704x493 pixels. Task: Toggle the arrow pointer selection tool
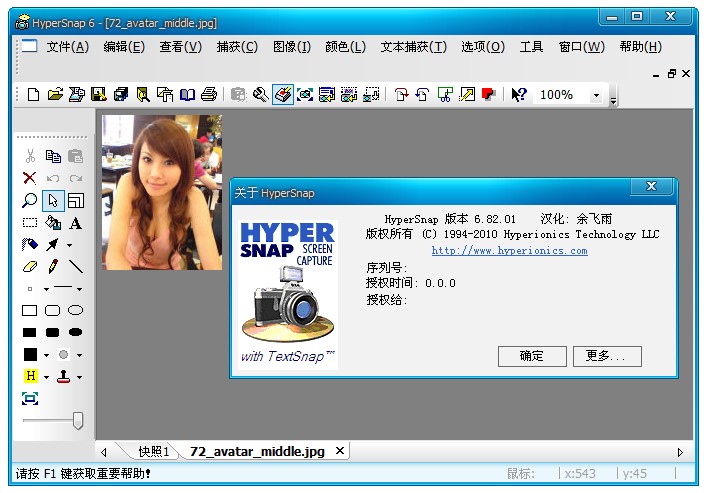(x=53, y=200)
